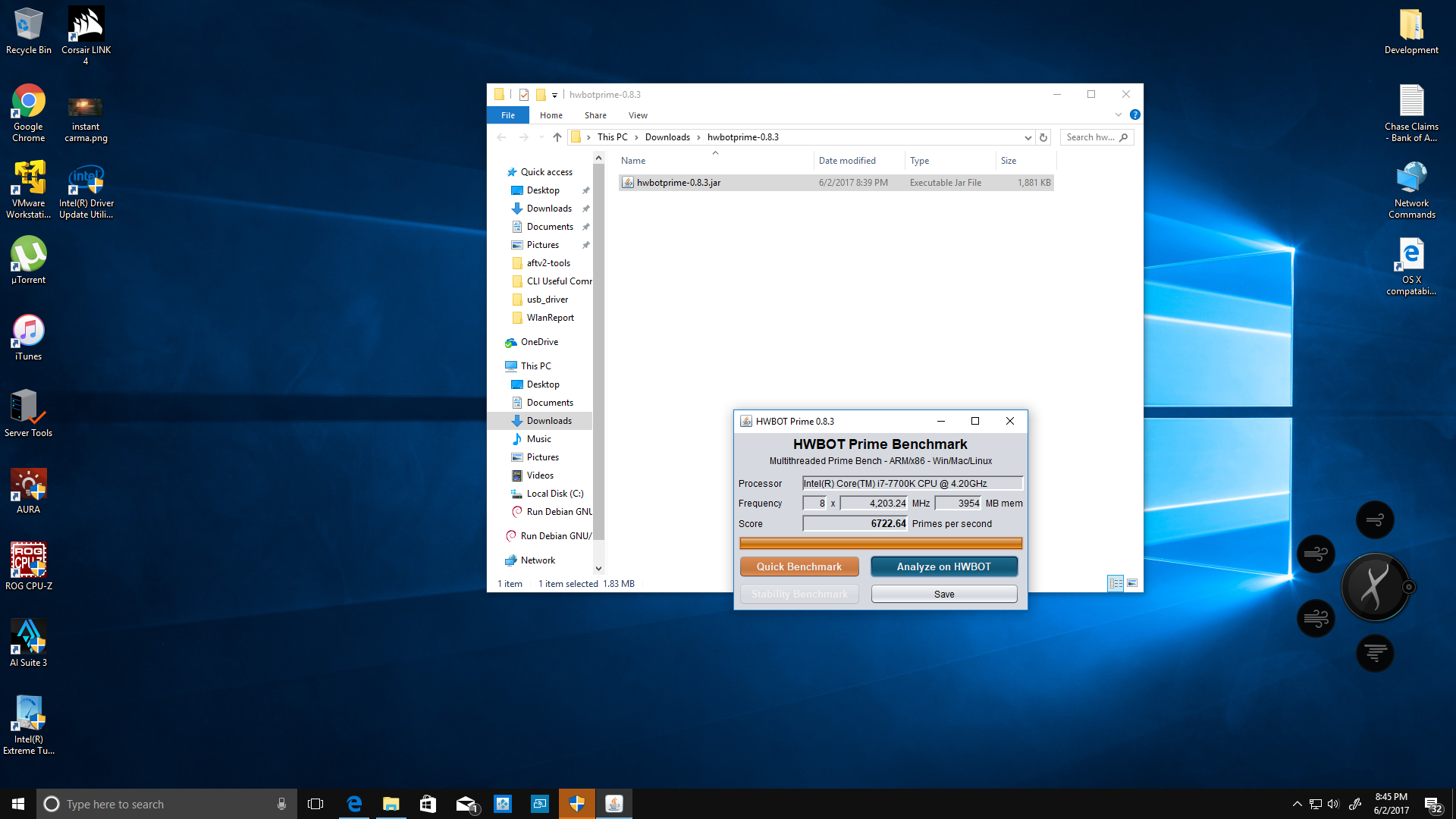Show hidden system tray icons

pyautogui.click(x=1297, y=804)
